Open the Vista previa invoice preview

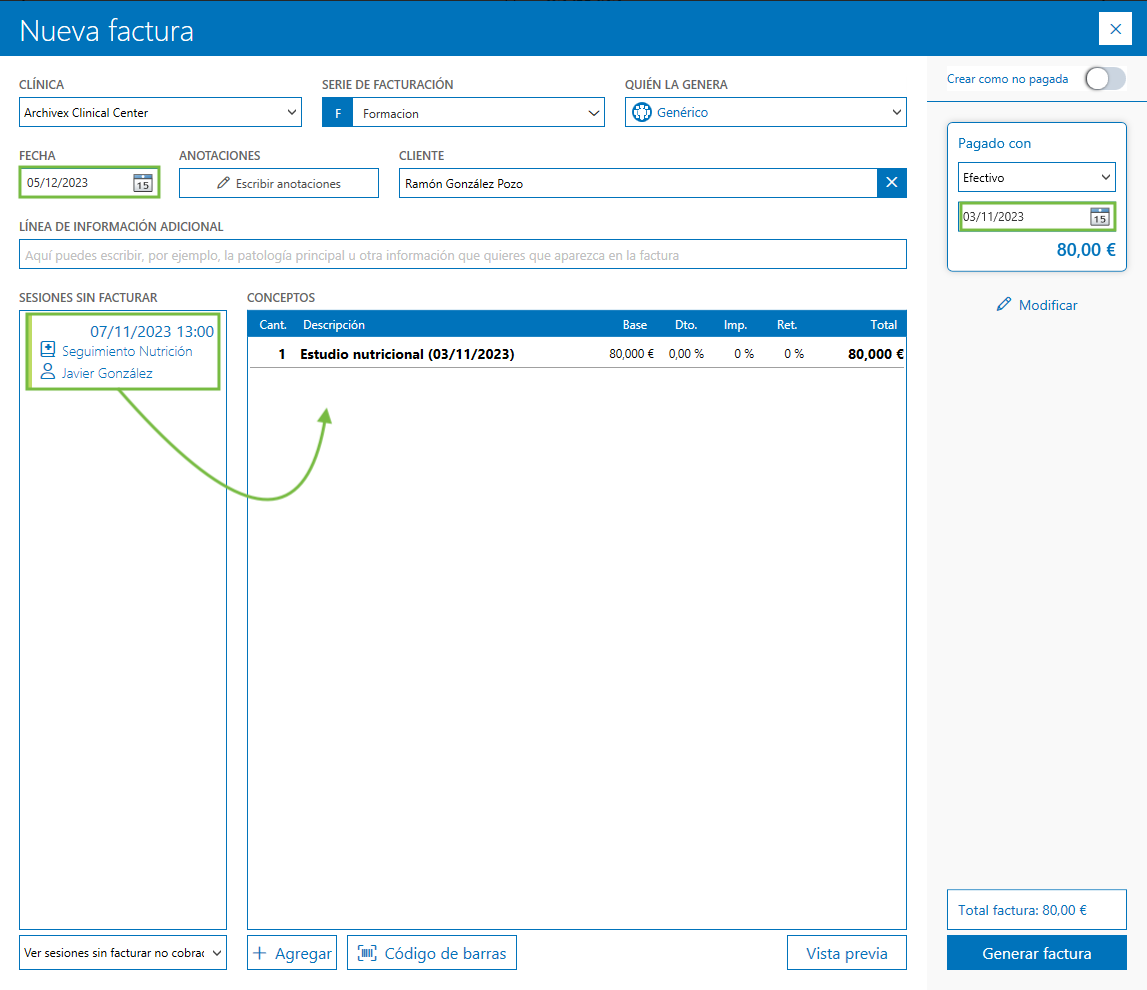coord(846,953)
